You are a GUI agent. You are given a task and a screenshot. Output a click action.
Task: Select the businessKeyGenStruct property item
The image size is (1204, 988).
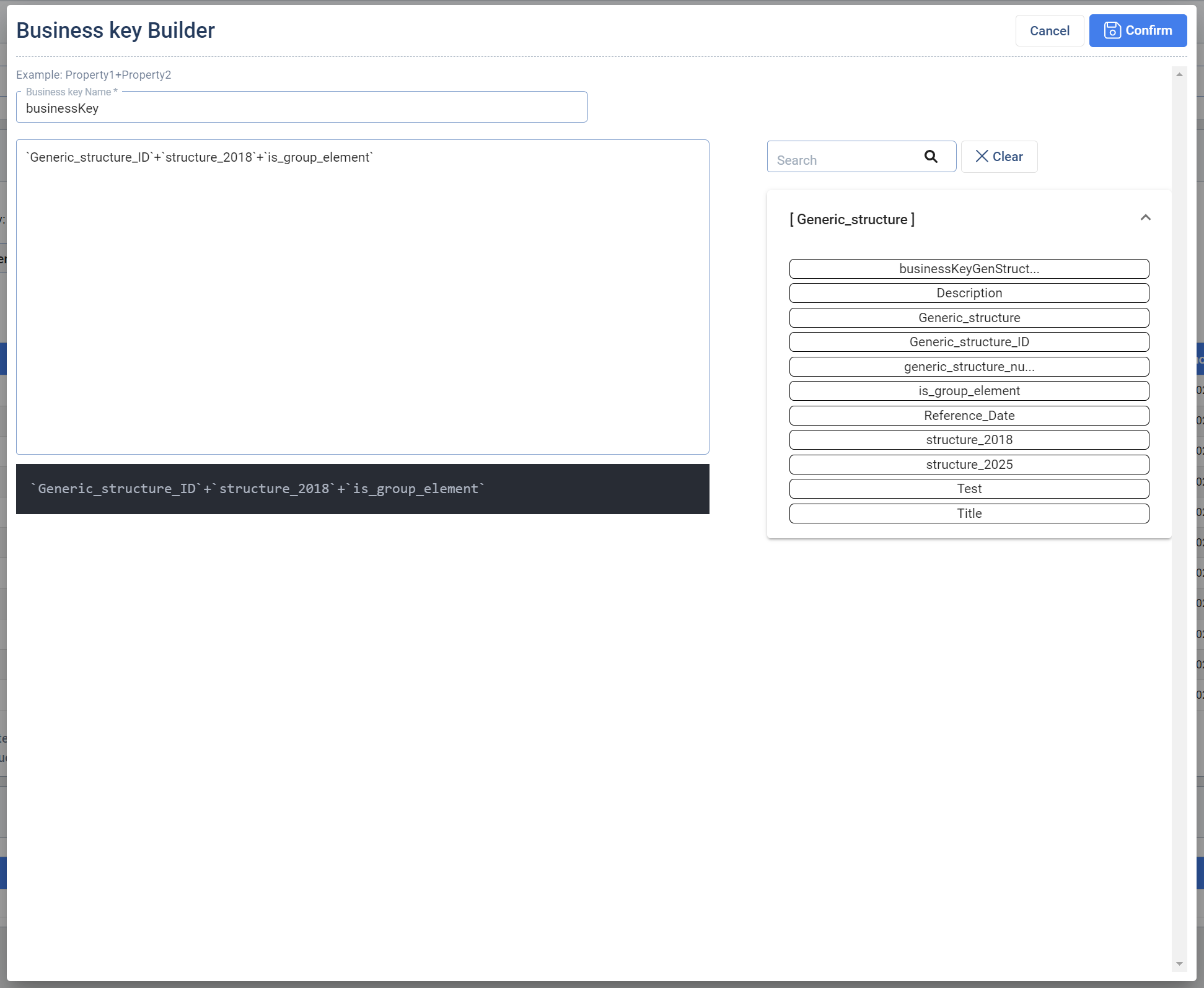(x=969, y=268)
